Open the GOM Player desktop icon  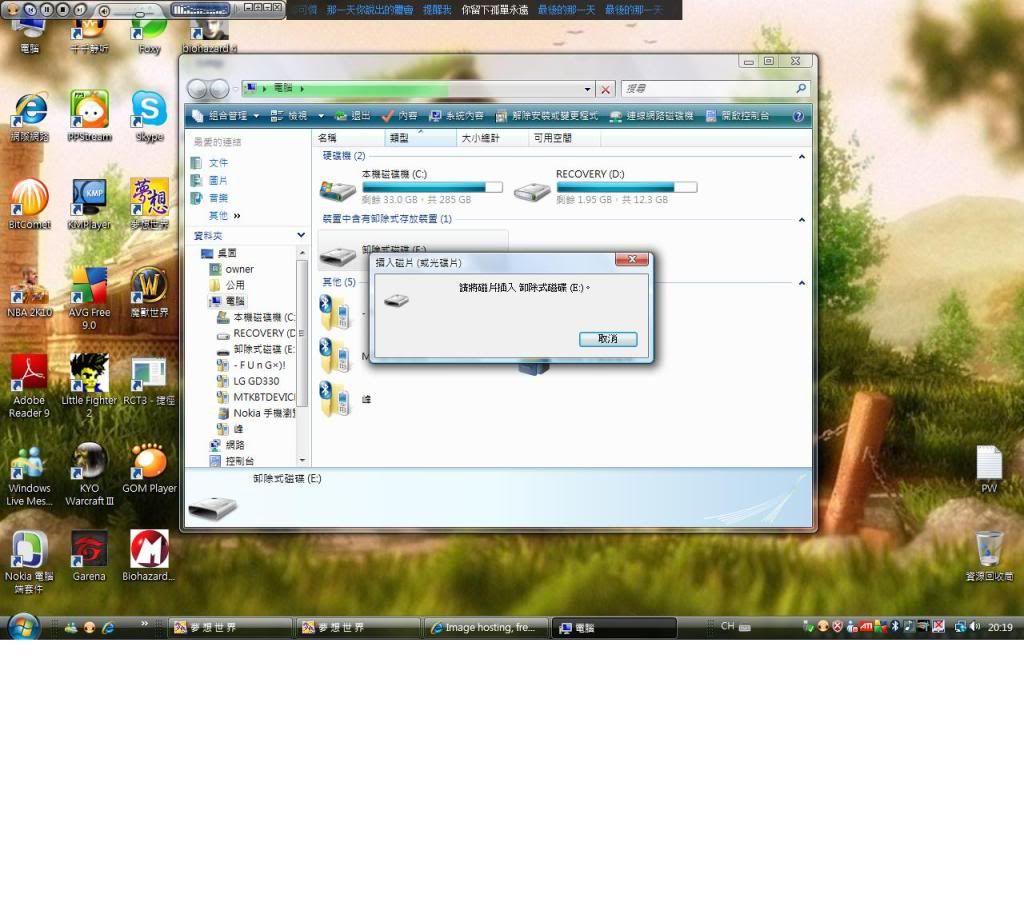[149, 462]
